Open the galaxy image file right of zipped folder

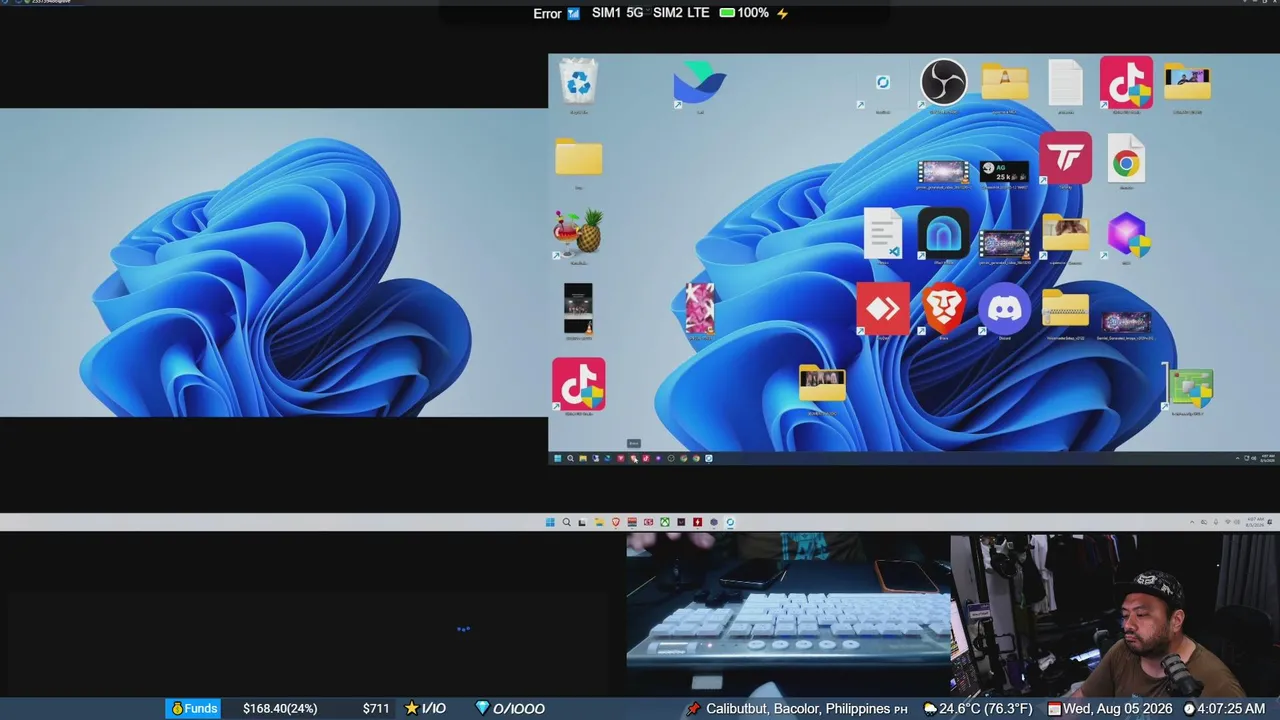(x=1126, y=322)
